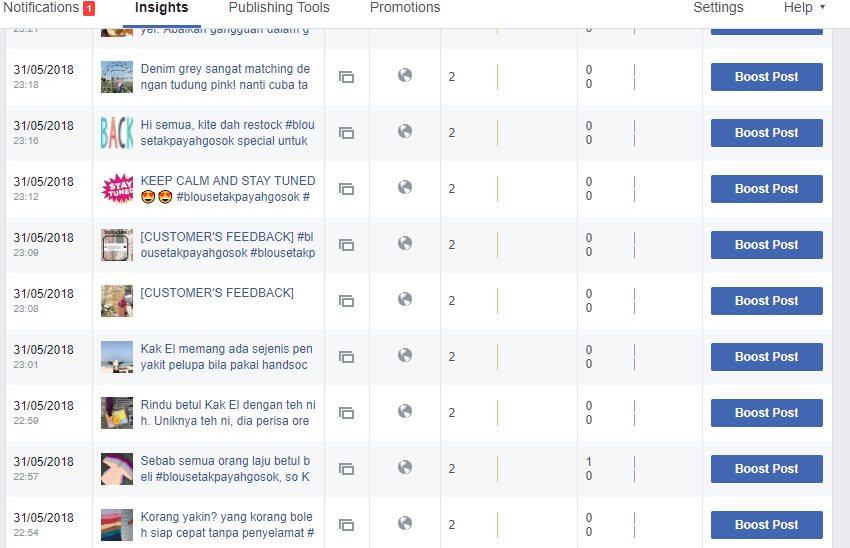Open Rindu betul Kak El post link
This screenshot has width=850, height=548.
(228, 412)
